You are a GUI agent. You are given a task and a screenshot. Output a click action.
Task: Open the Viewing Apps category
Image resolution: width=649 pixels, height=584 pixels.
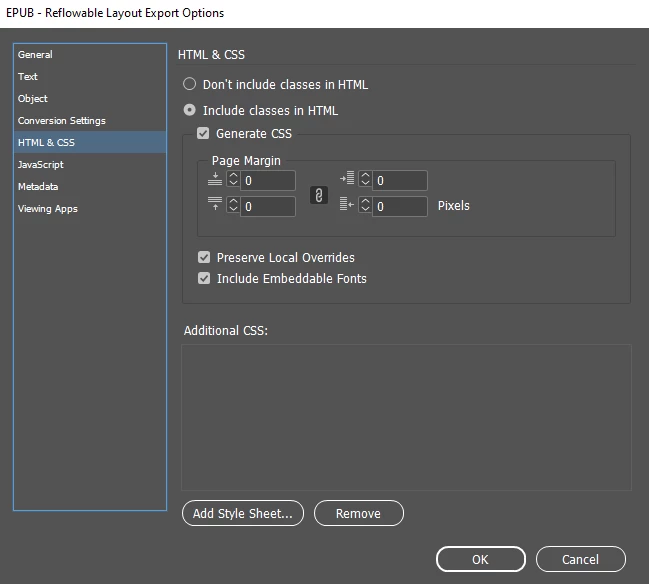tap(90, 208)
